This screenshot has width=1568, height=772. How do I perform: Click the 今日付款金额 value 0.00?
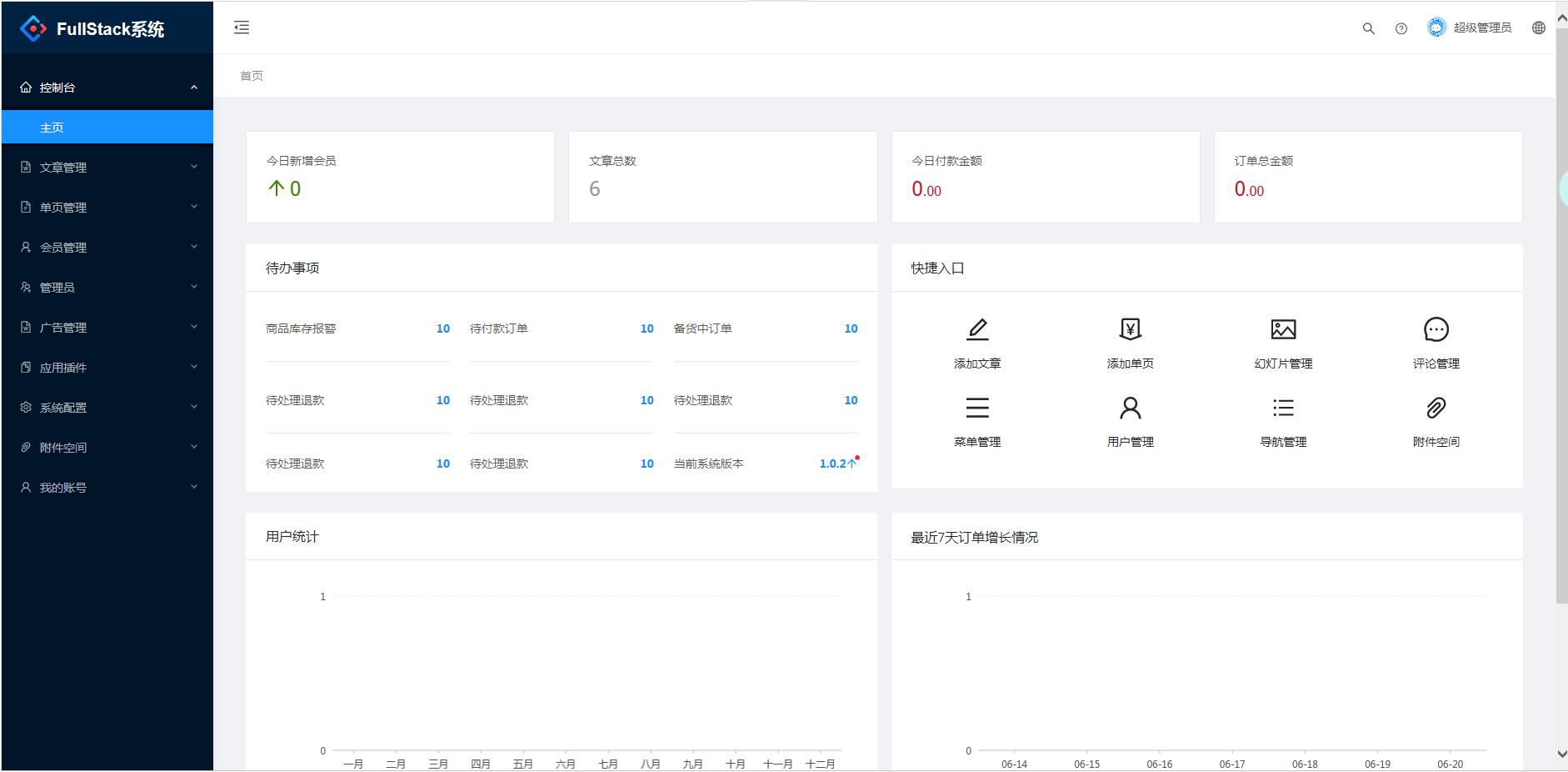point(926,189)
